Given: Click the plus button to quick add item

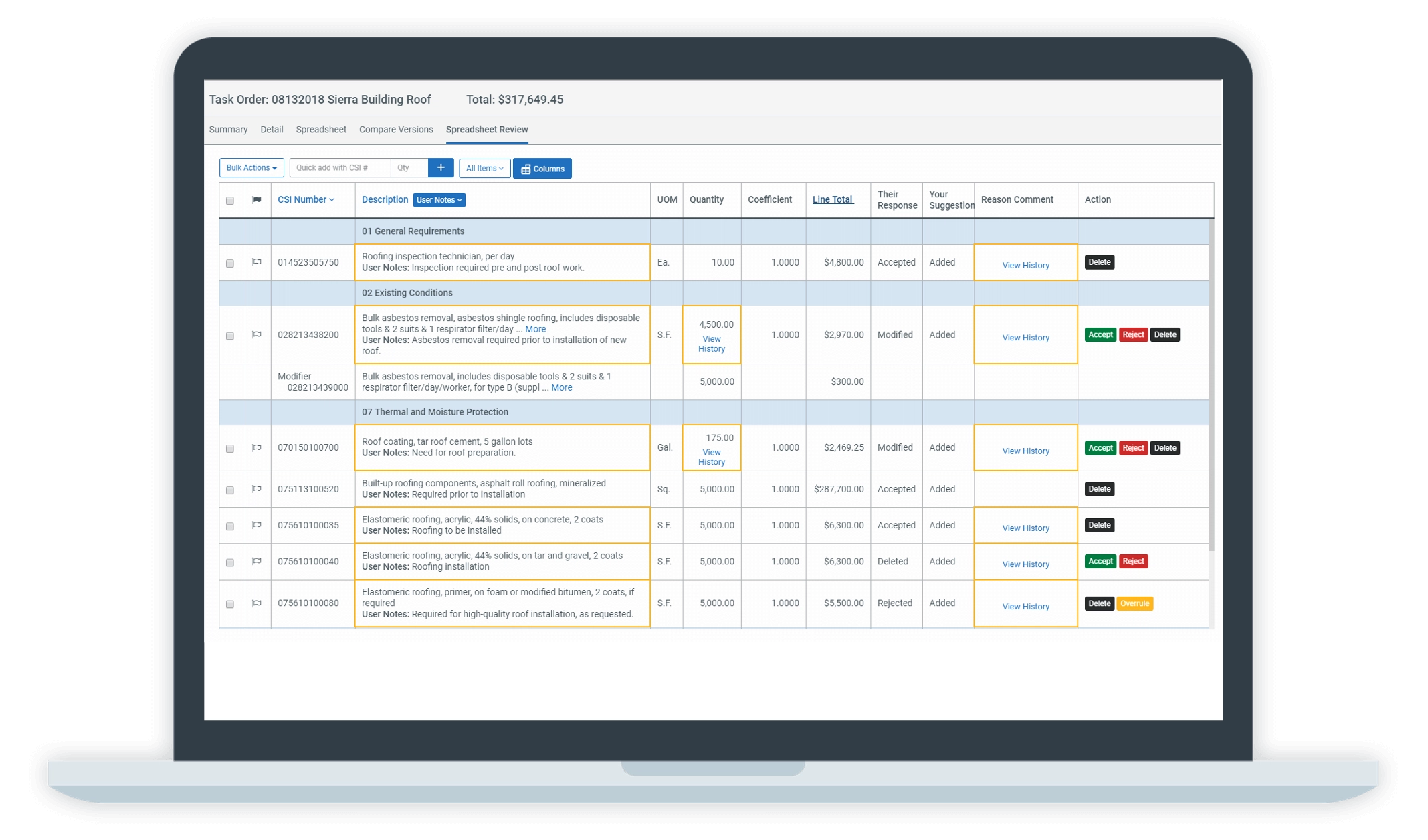Looking at the screenshot, I should pyautogui.click(x=441, y=168).
